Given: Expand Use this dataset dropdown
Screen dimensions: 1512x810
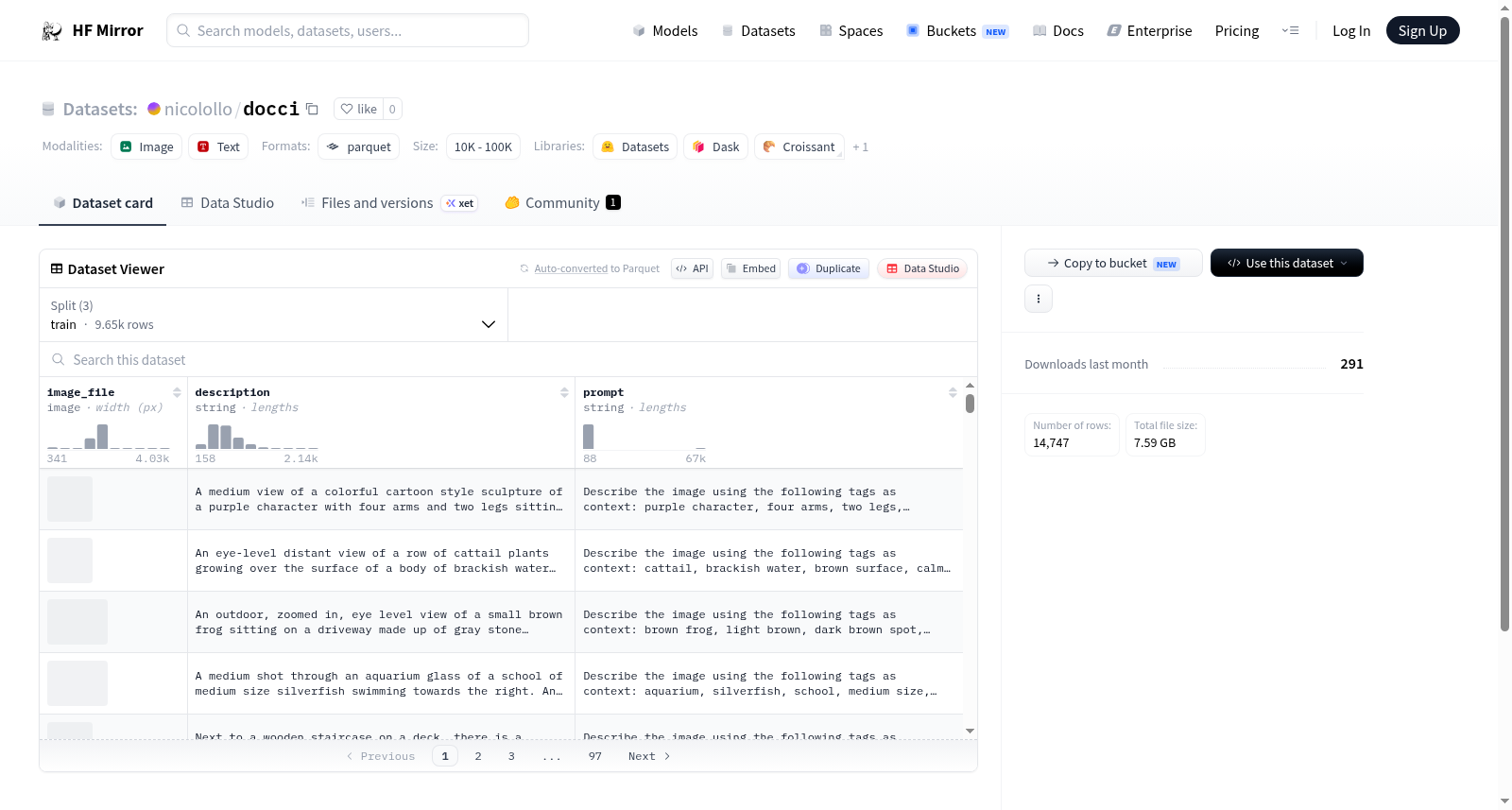Looking at the screenshot, I should click(1287, 263).
